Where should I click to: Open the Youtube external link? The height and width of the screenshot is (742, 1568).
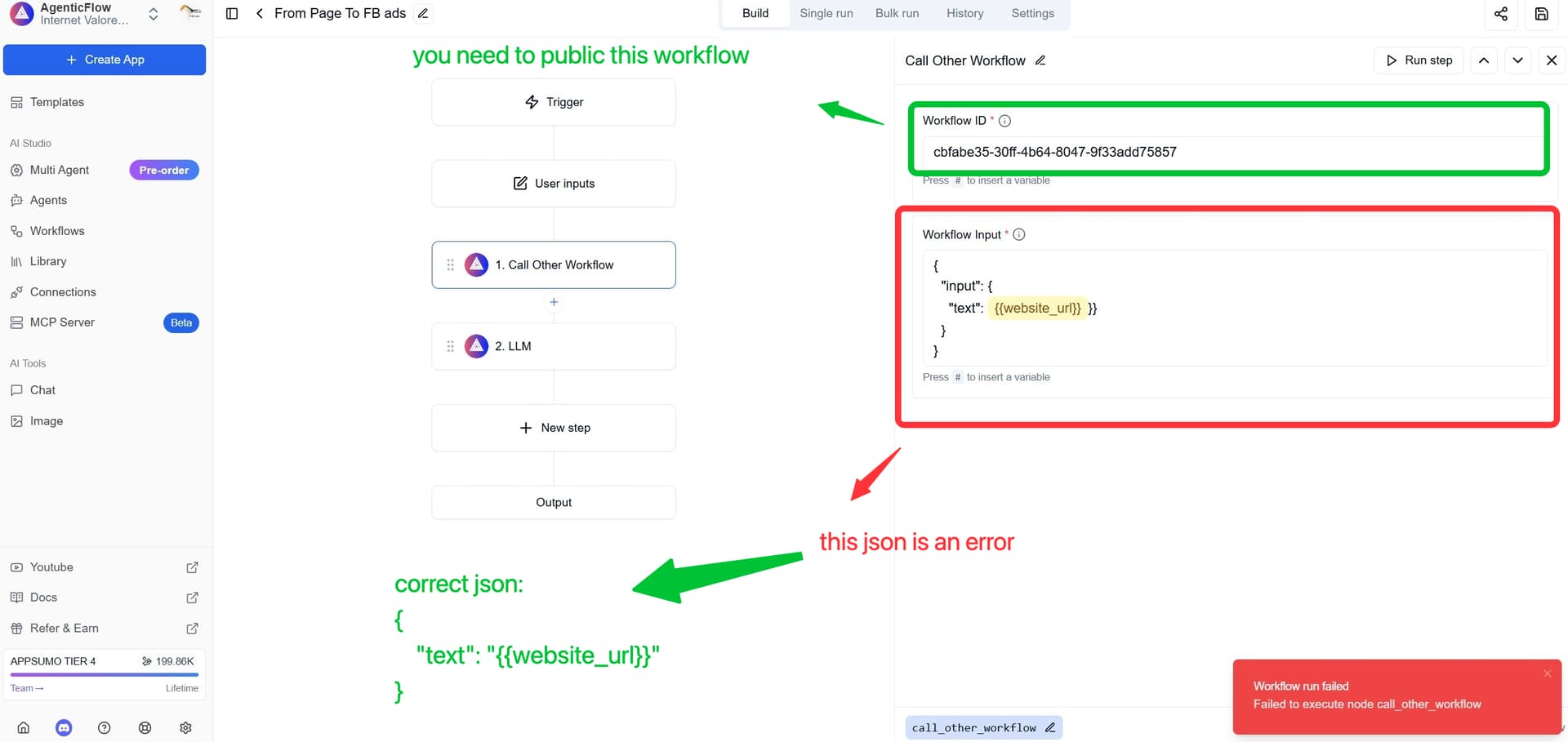(105, 567)
